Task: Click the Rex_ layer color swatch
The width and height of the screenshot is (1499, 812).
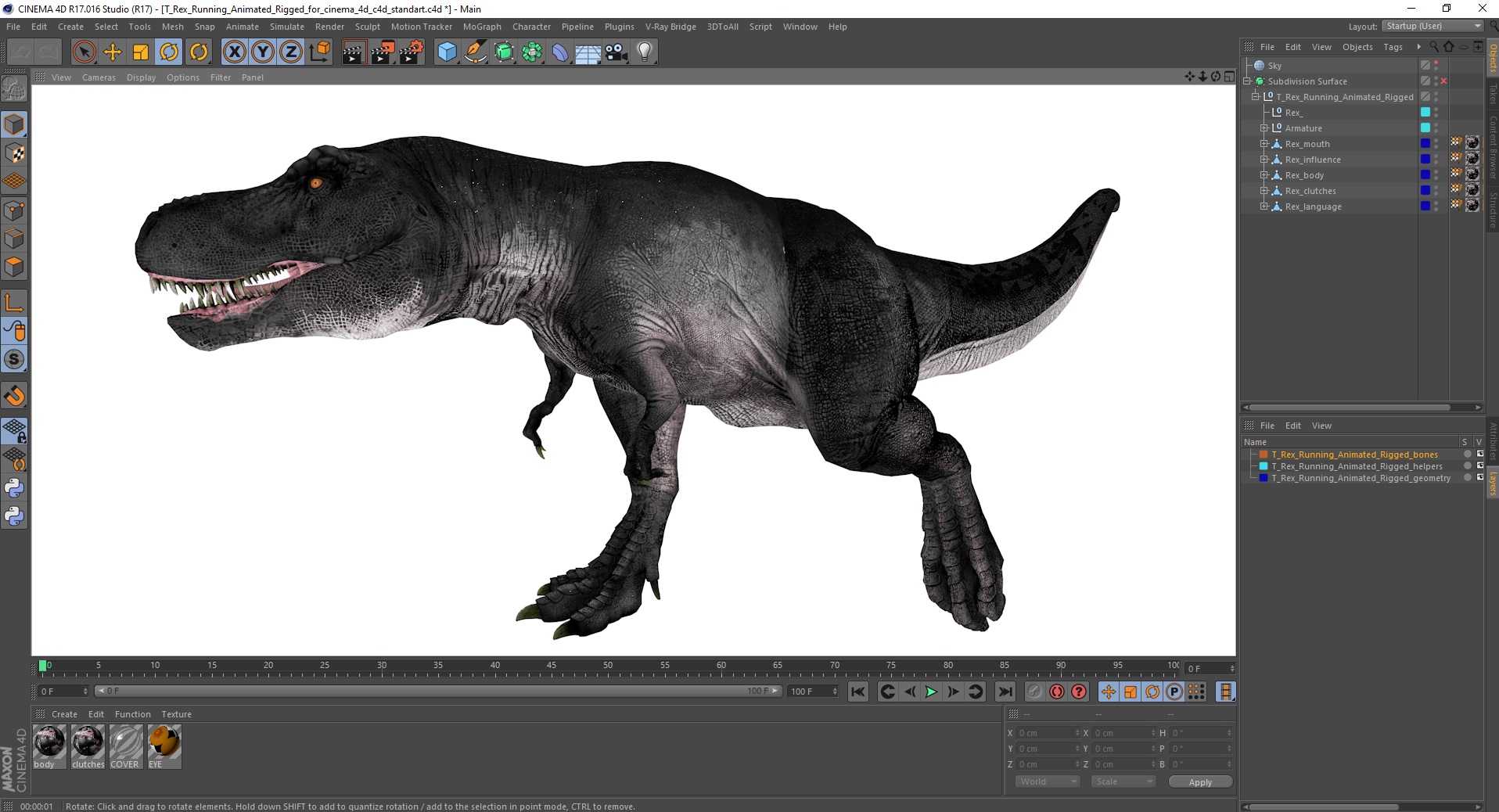Action: (x=1425, y=113)
